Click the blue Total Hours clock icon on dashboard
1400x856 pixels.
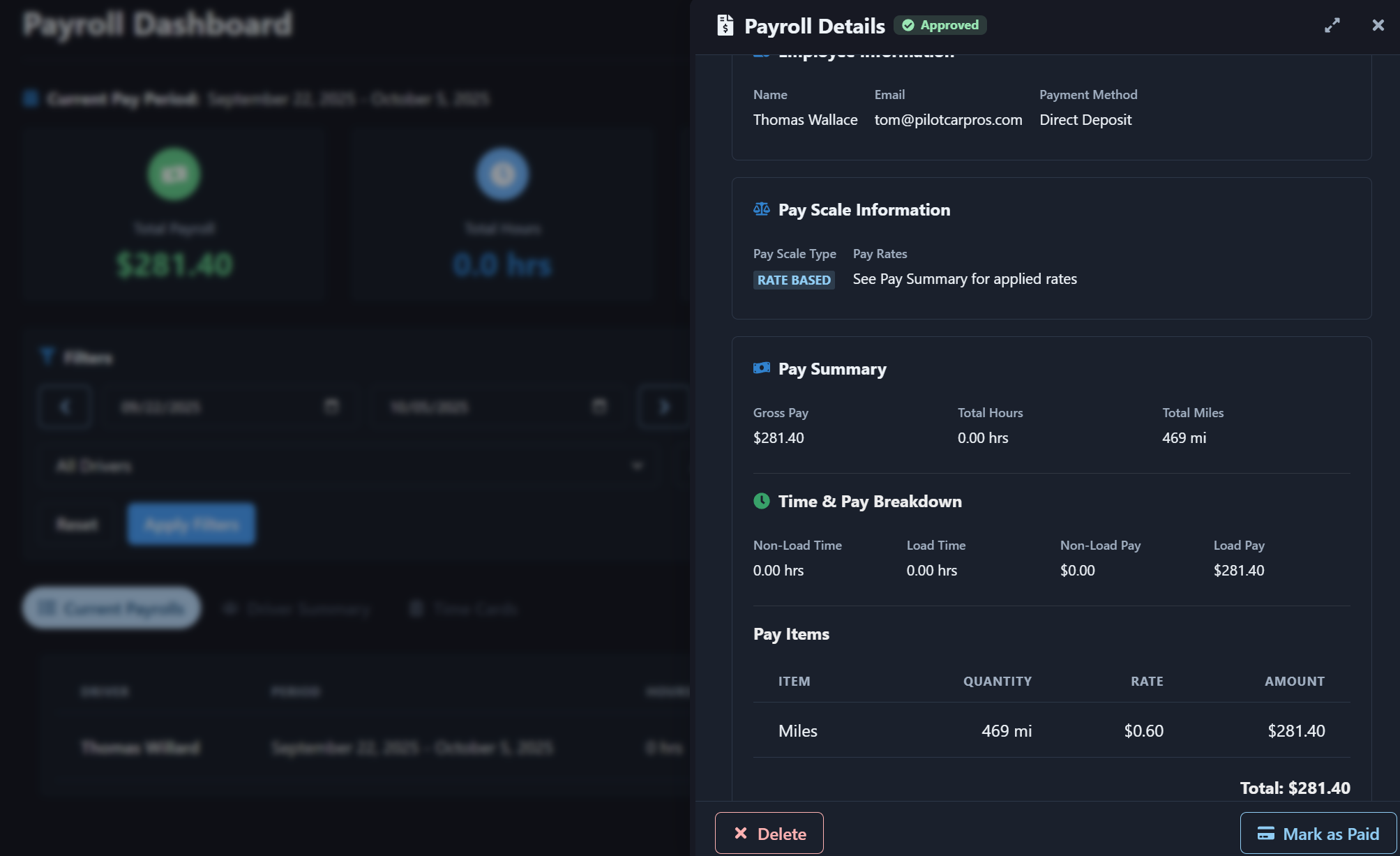coord(502,174)
